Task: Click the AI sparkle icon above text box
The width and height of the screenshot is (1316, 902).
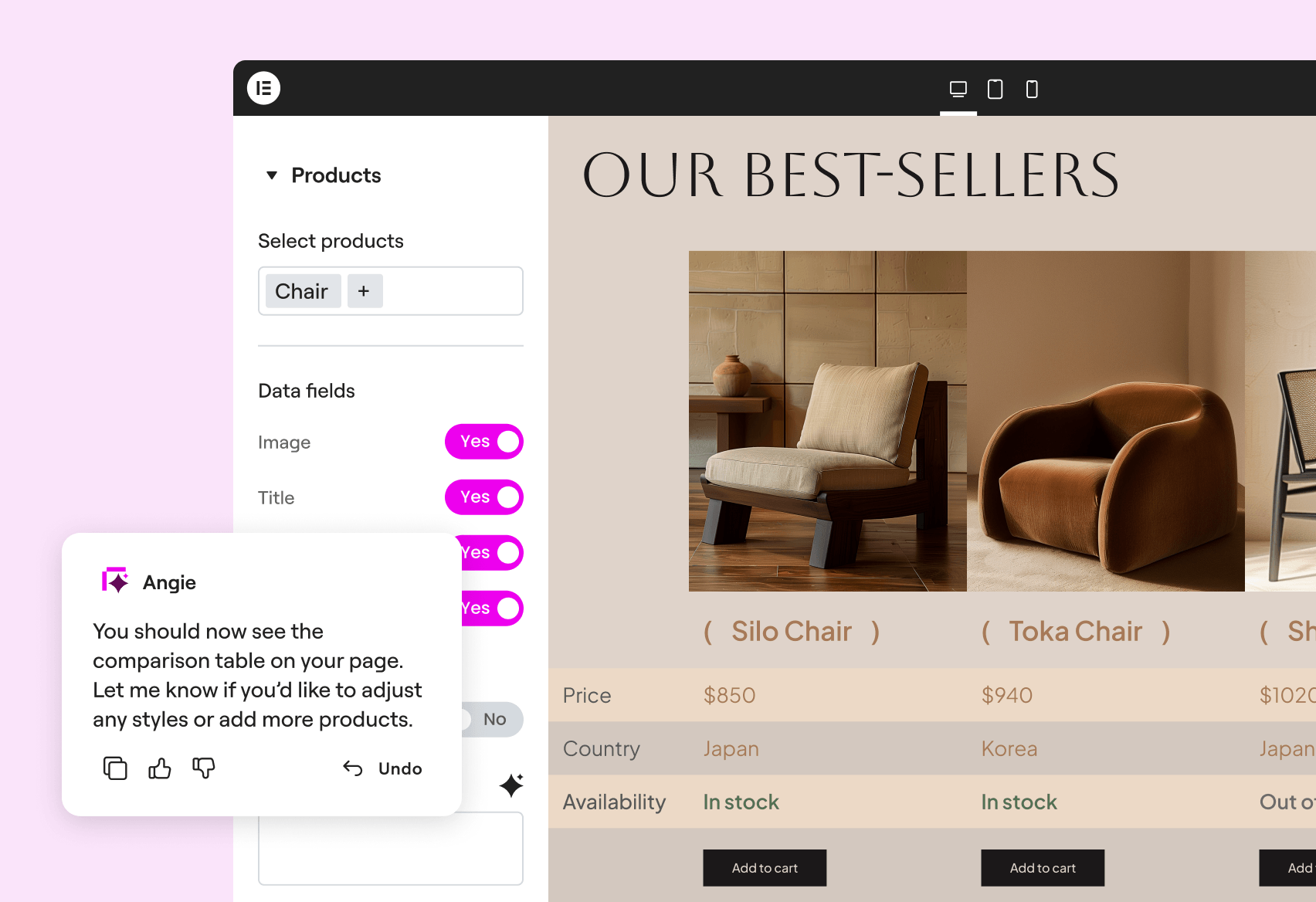Action: (x=511, y=785)
